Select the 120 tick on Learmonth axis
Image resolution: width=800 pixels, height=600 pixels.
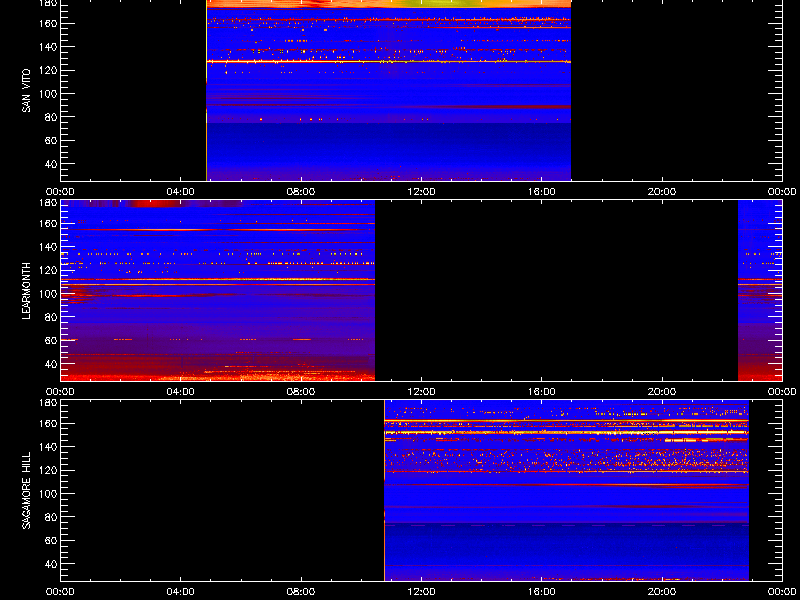pyautogui.click(x=49, y=270)
